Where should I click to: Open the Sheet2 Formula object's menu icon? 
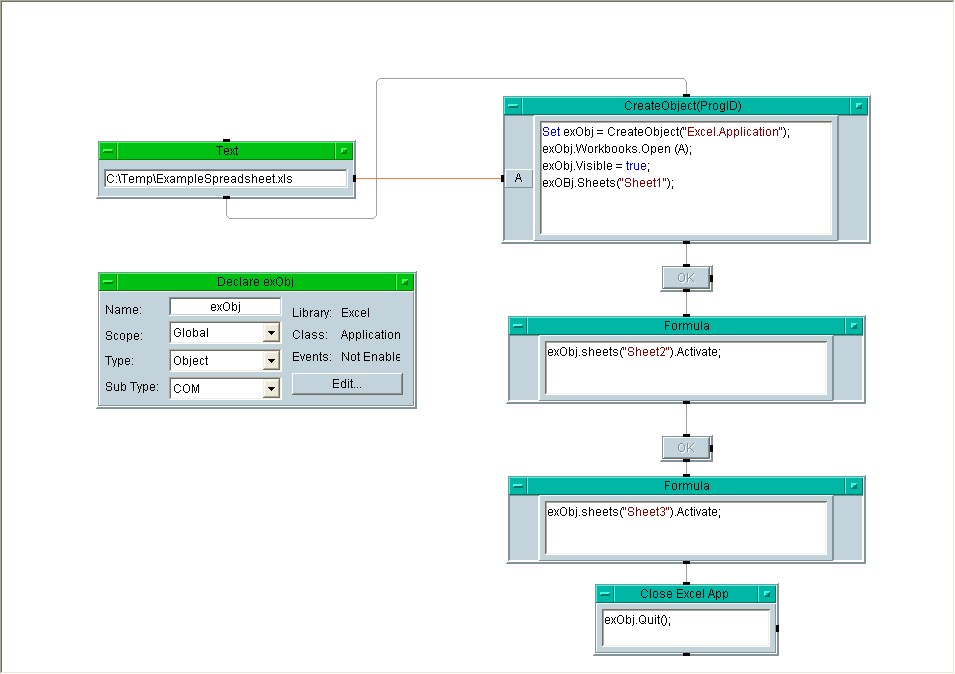(x=519, y=326)
